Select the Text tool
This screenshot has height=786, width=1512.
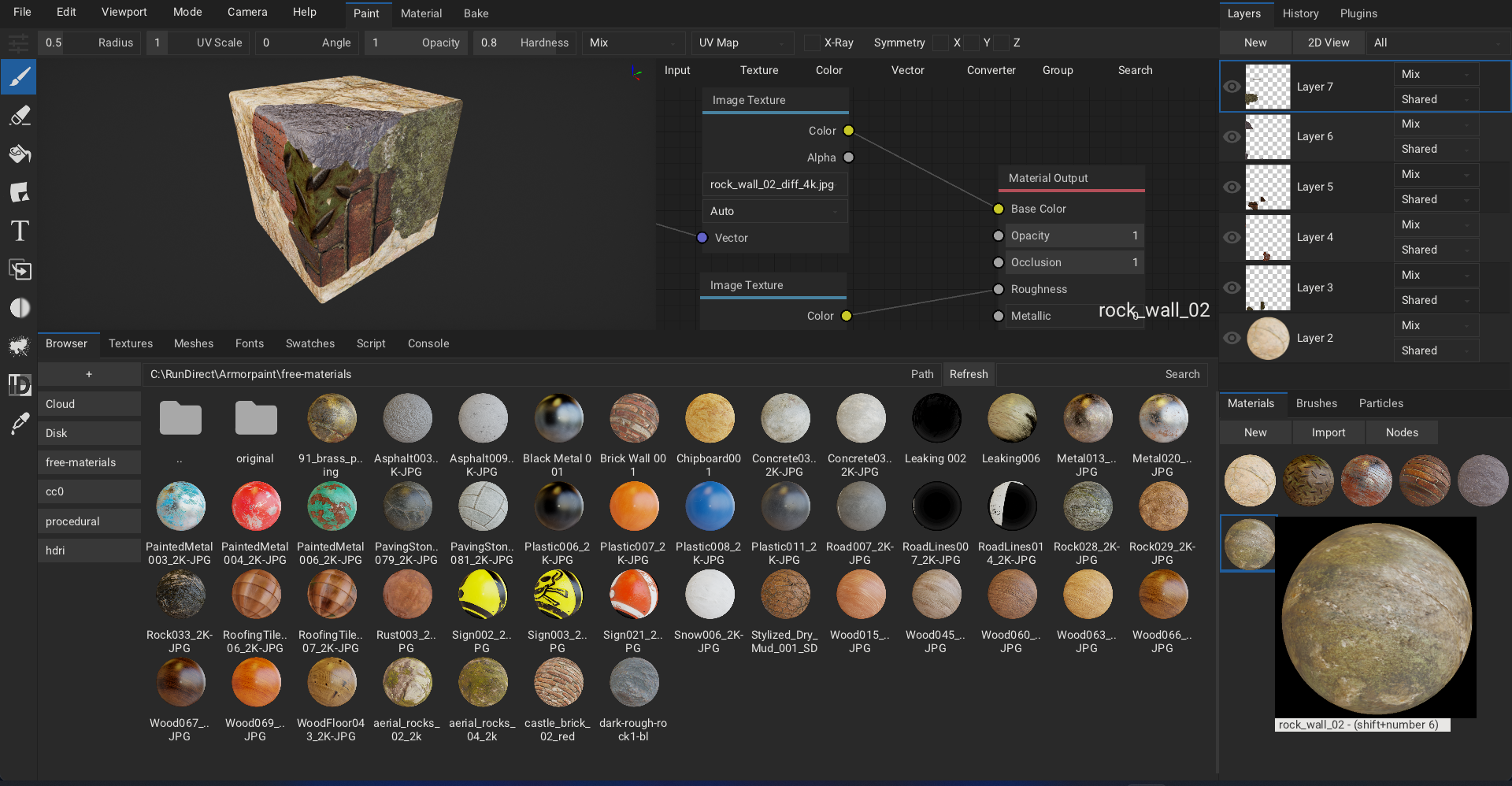[18, 231]
